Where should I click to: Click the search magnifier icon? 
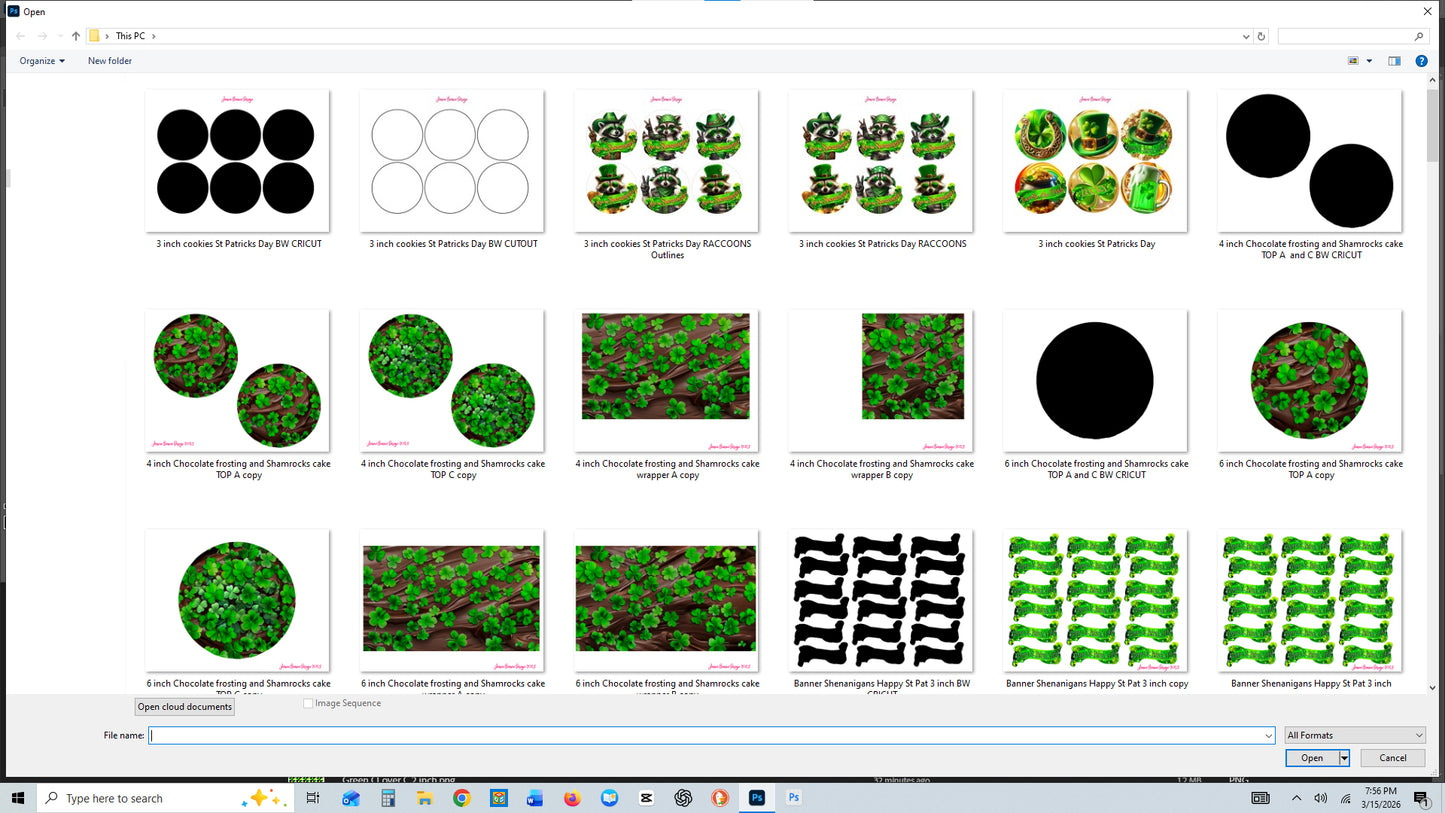(x=1418, y=35)
